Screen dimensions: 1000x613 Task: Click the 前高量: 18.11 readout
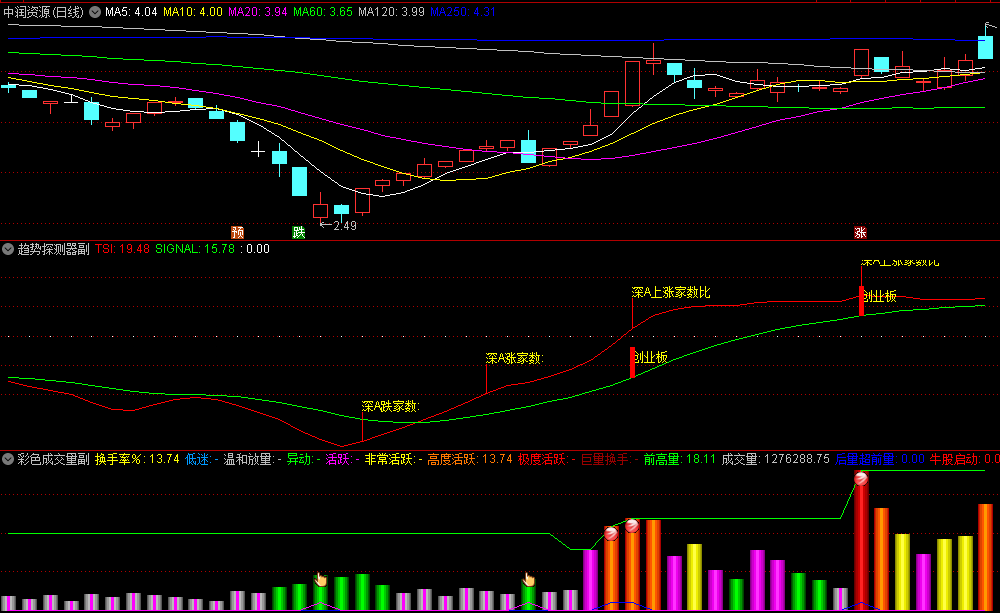(680, 459)
